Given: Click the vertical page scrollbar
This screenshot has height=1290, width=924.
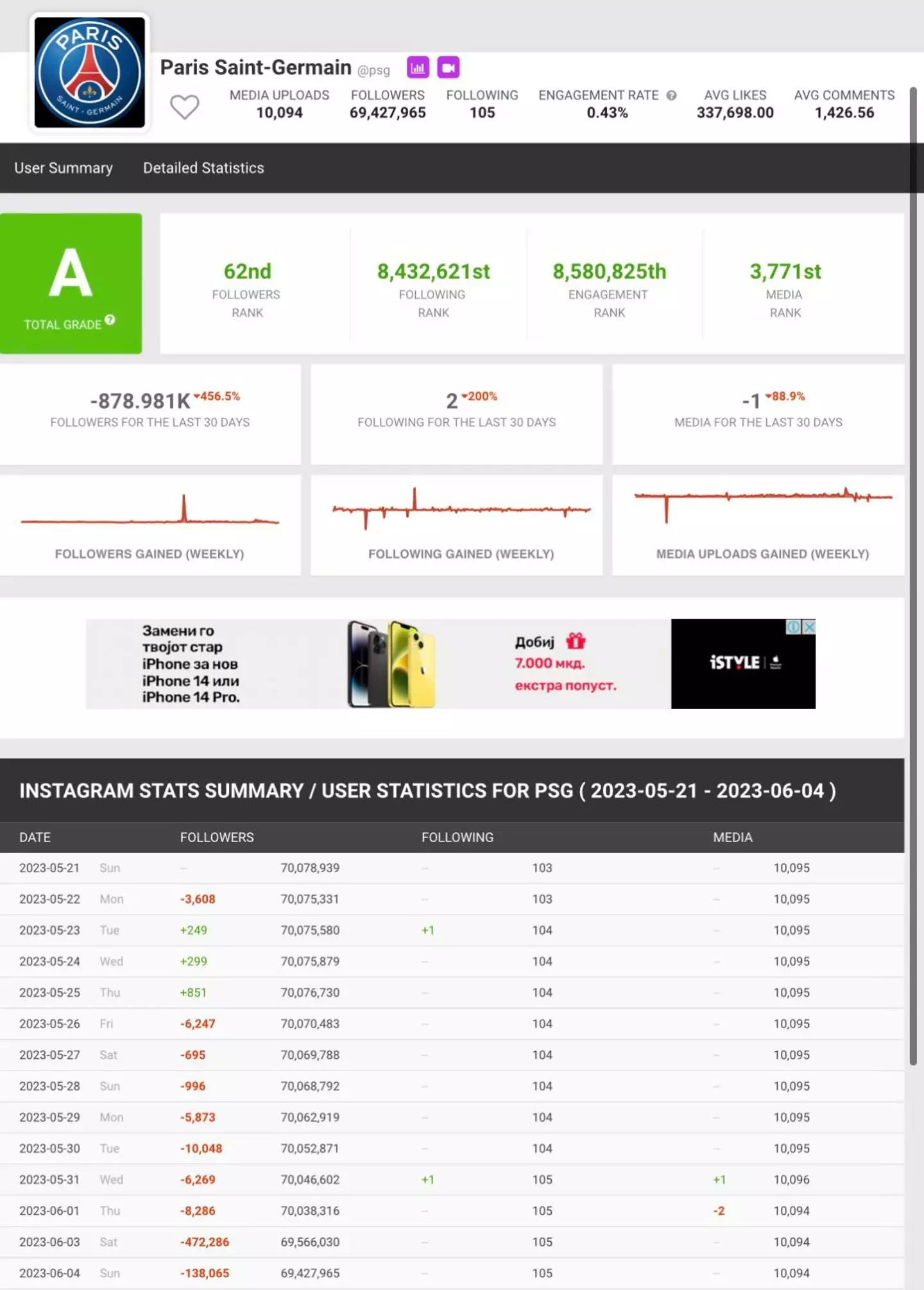Looking at the screenshot, I should click(913, 576).
